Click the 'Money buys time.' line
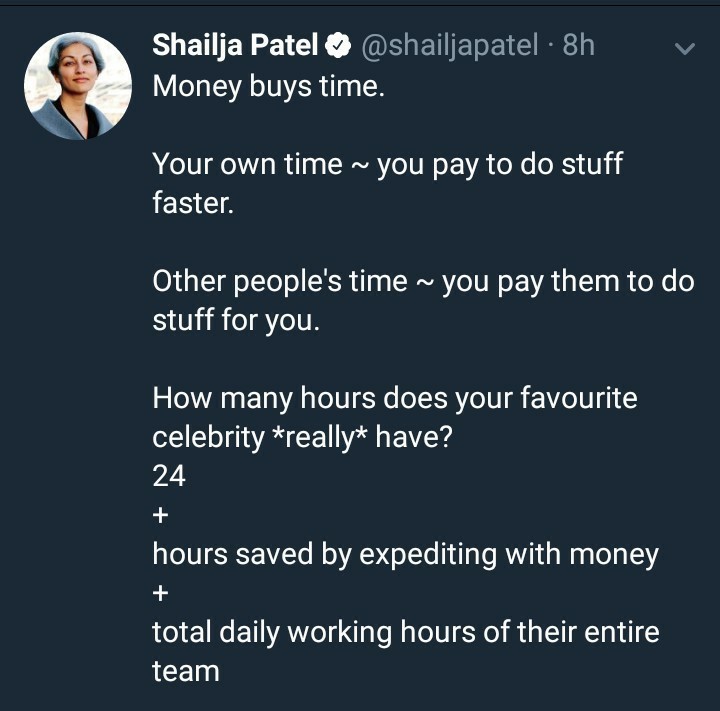 [x=269, y=86]
